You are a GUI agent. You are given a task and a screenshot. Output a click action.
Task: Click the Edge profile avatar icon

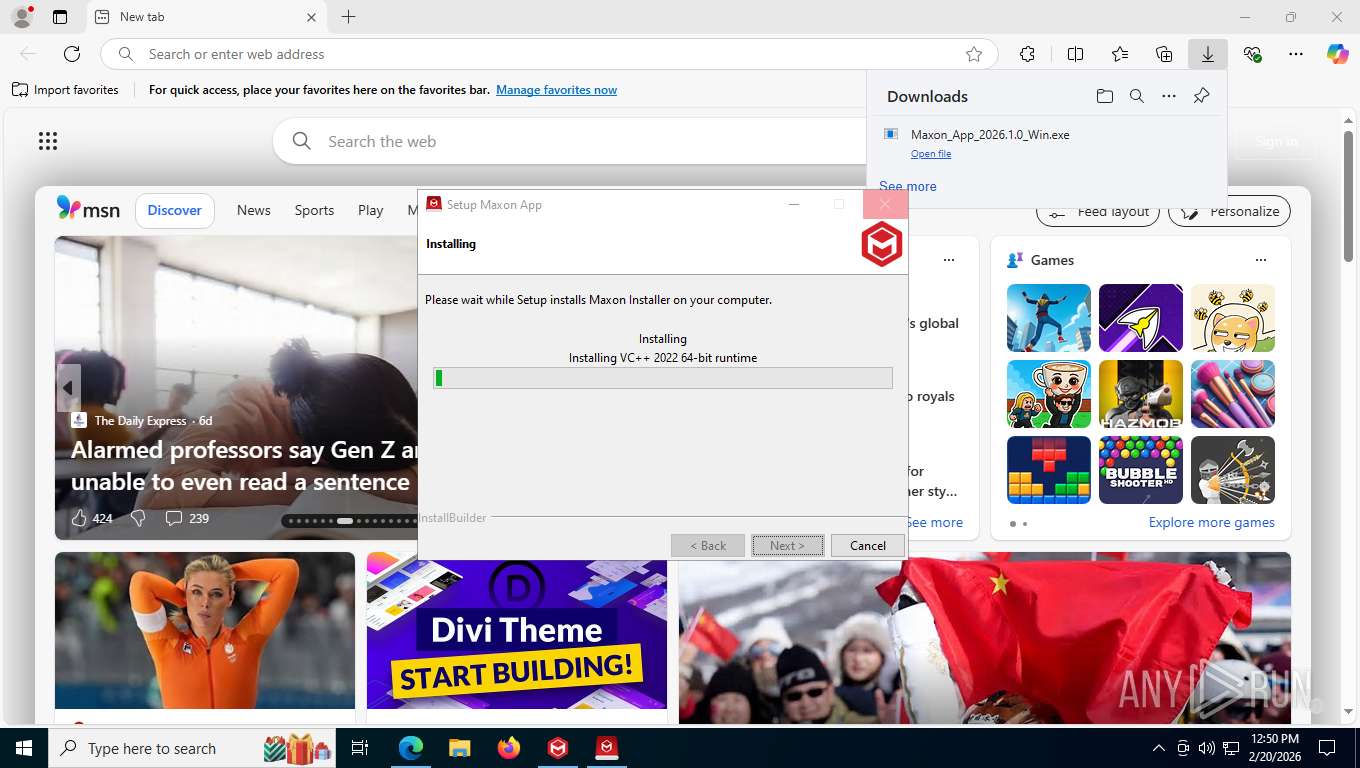click(21, 17)
